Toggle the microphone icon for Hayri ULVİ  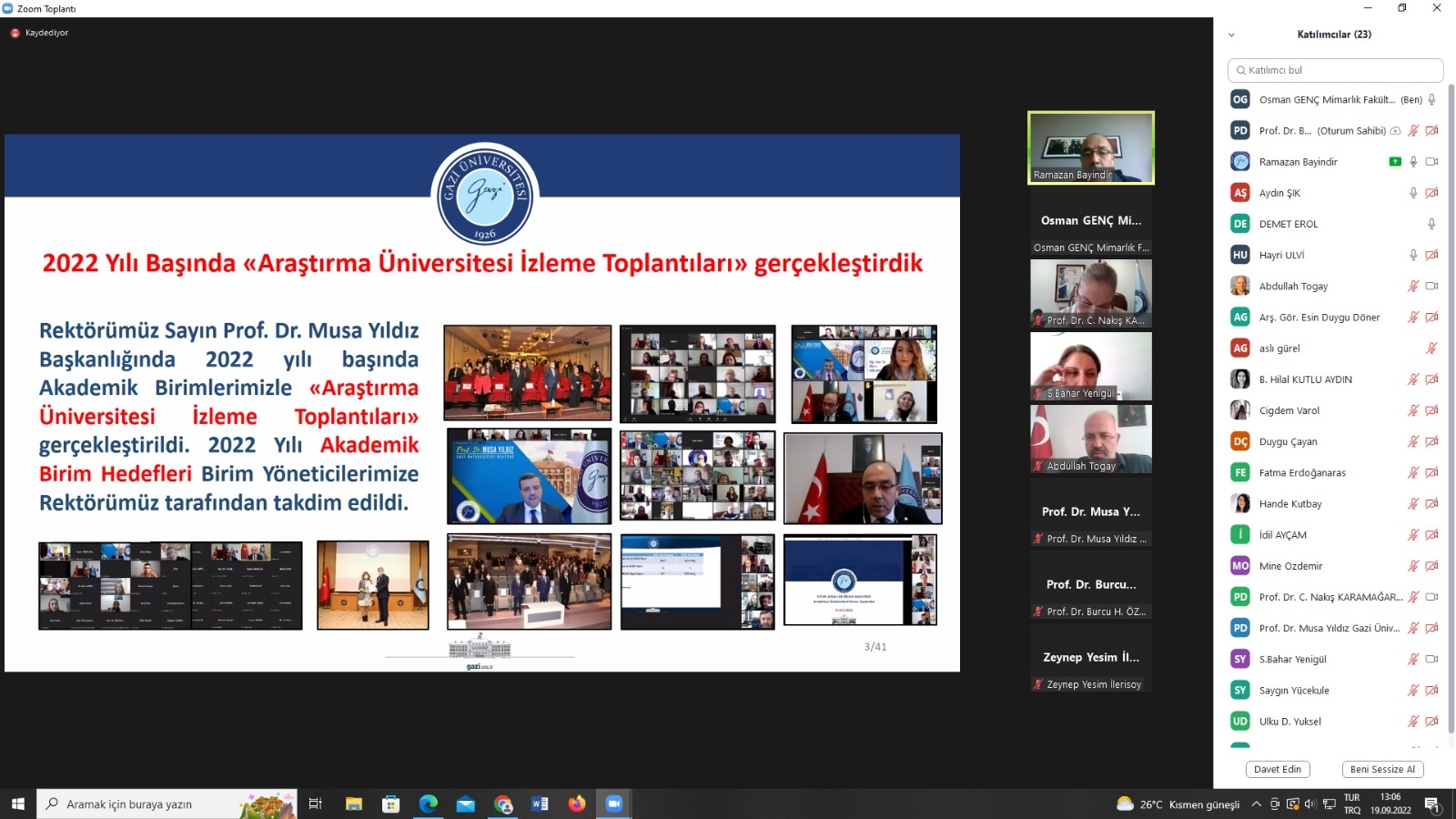(x=1413, y=256)
